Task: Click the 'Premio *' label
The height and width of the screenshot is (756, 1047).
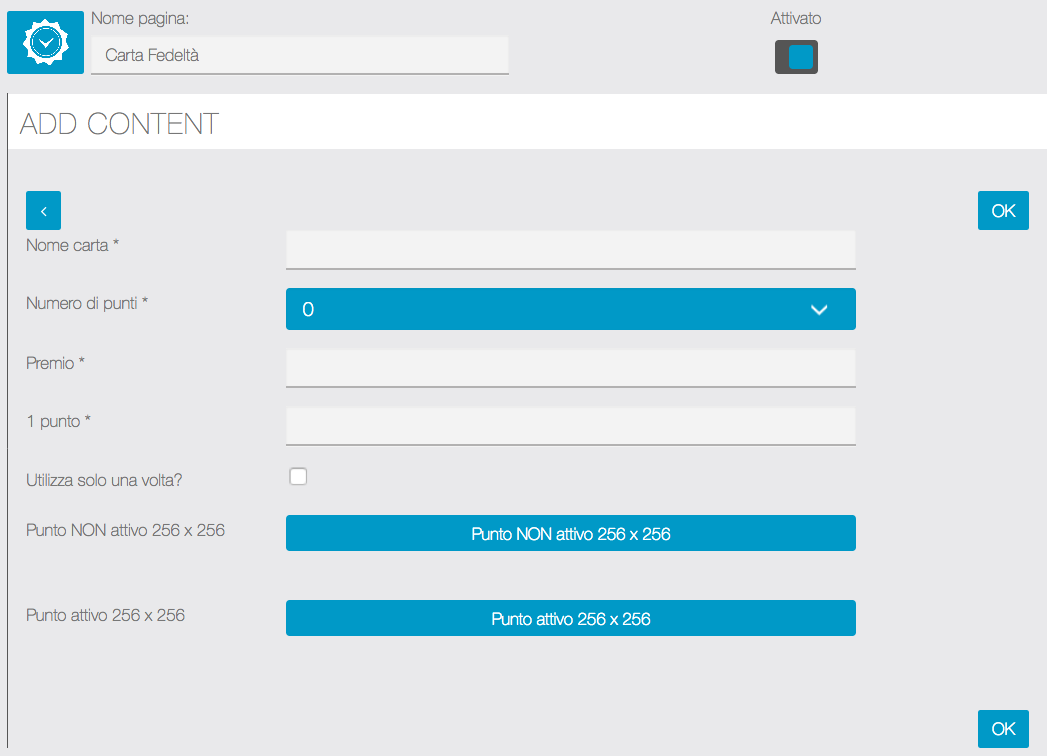Action: tap(55, 363)
